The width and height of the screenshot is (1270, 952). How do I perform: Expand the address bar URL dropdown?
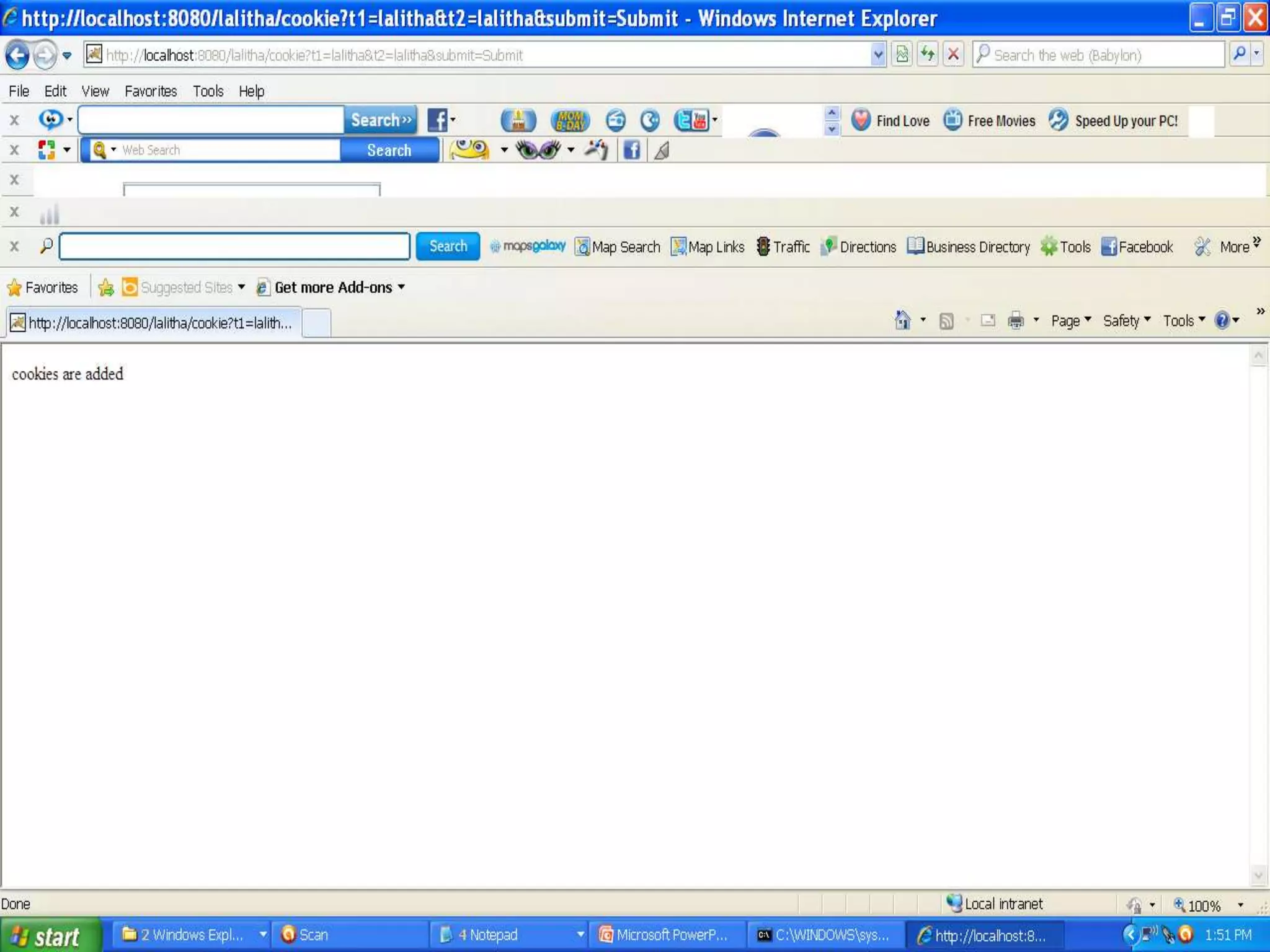[x=878, y=55]
